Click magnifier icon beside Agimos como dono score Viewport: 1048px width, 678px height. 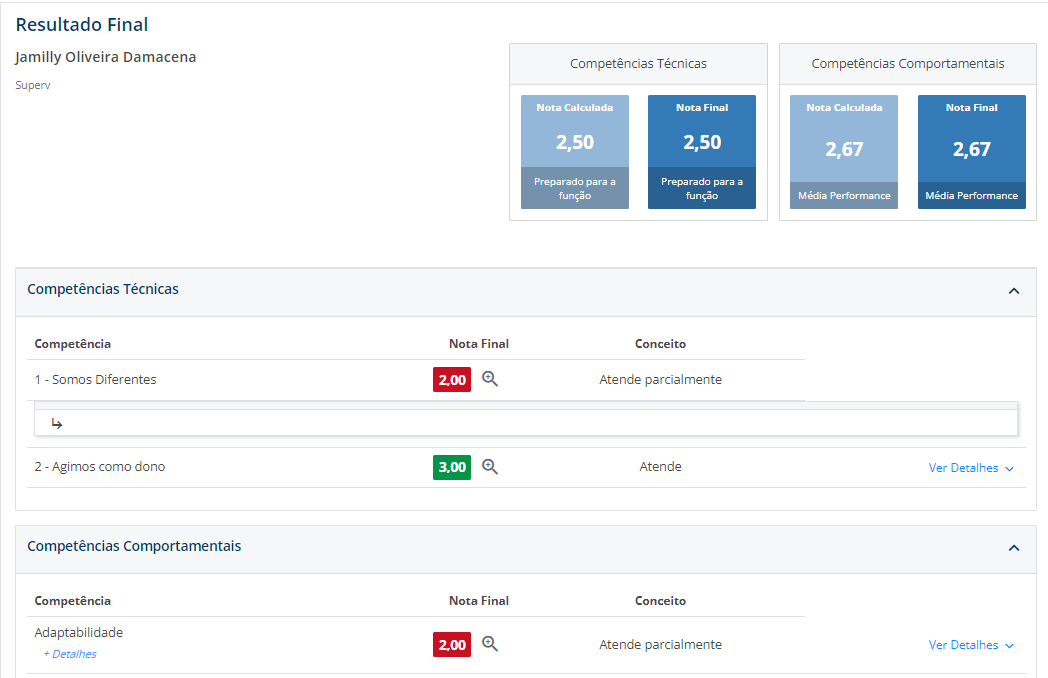coord(490,466)
